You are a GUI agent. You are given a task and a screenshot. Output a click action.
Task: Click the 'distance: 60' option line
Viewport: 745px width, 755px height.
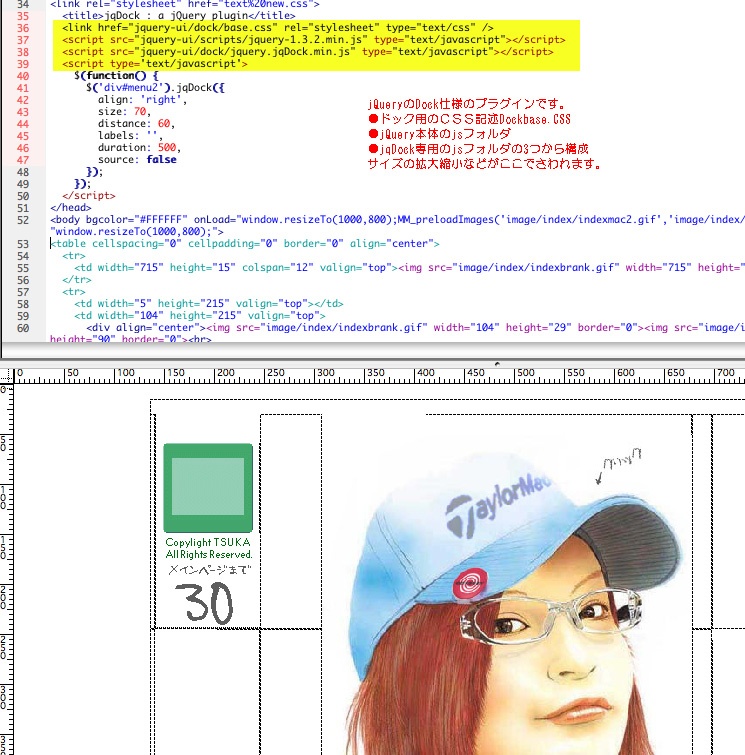[x=136, y=124]
